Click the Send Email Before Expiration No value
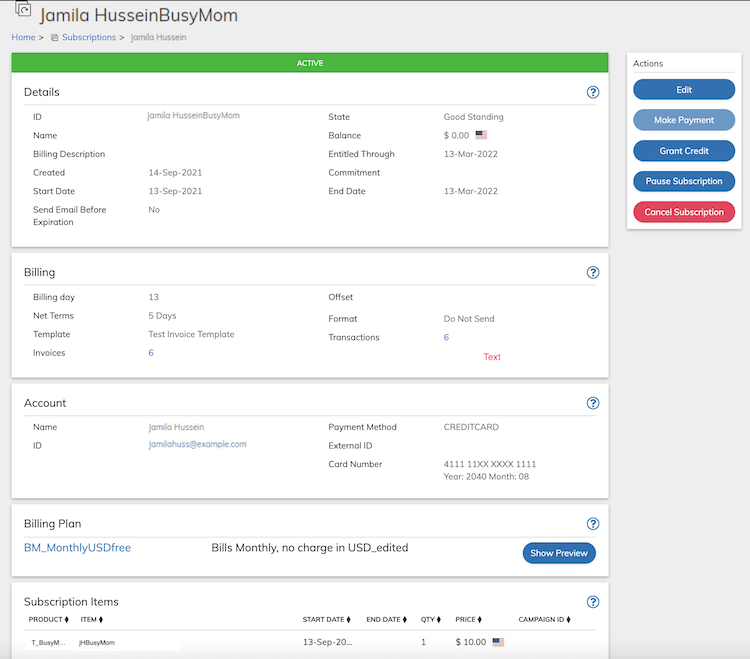Viewport: 750px width, 659px height. point(154,209)
